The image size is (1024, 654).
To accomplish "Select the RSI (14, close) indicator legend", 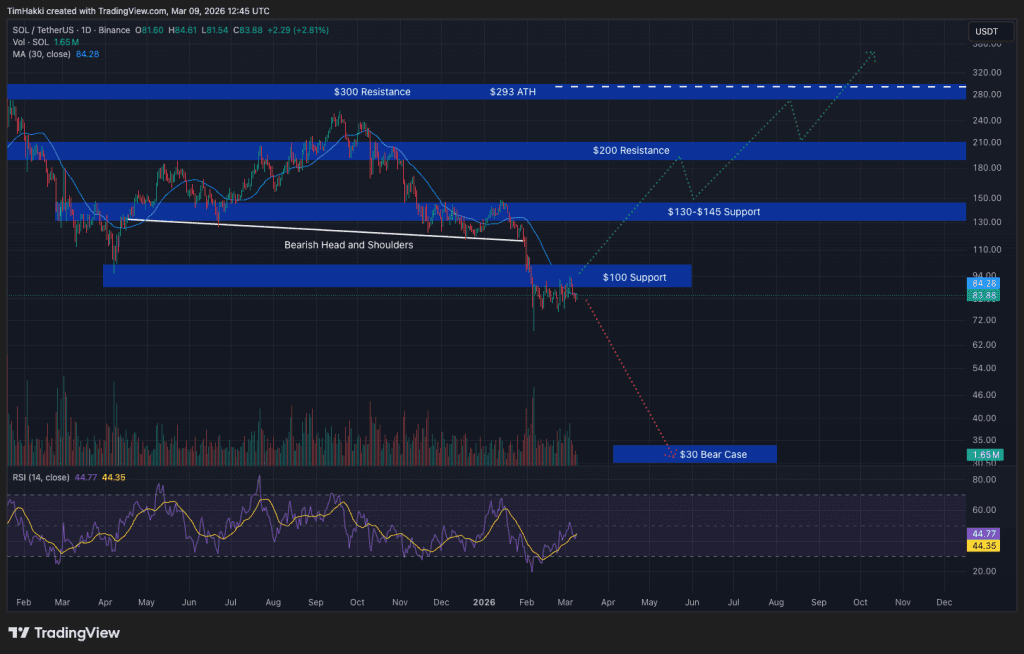I will tap(40, 478).
